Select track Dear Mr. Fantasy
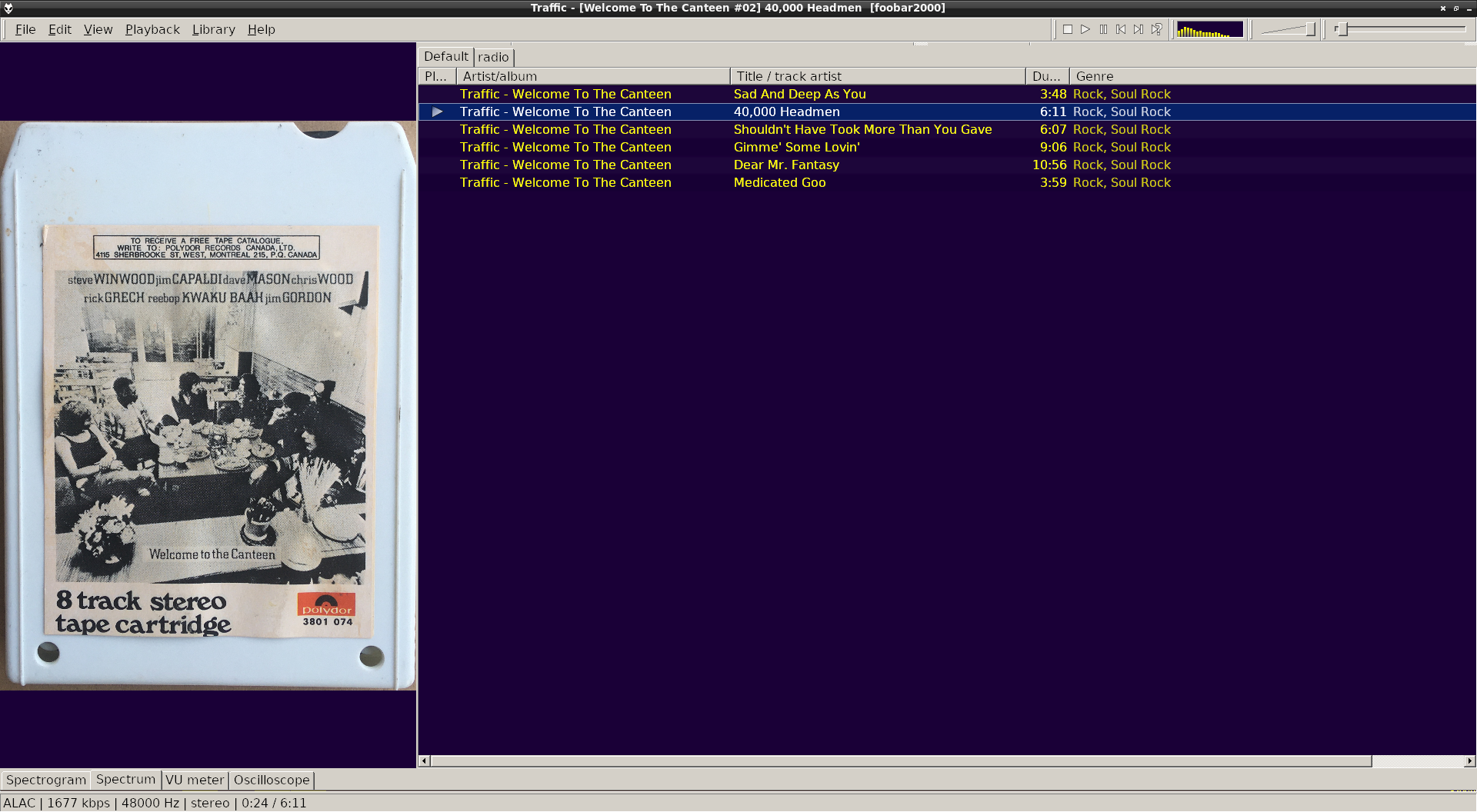Image resolution: width=1477 pixels, height=812 pixels. point(947,165)
